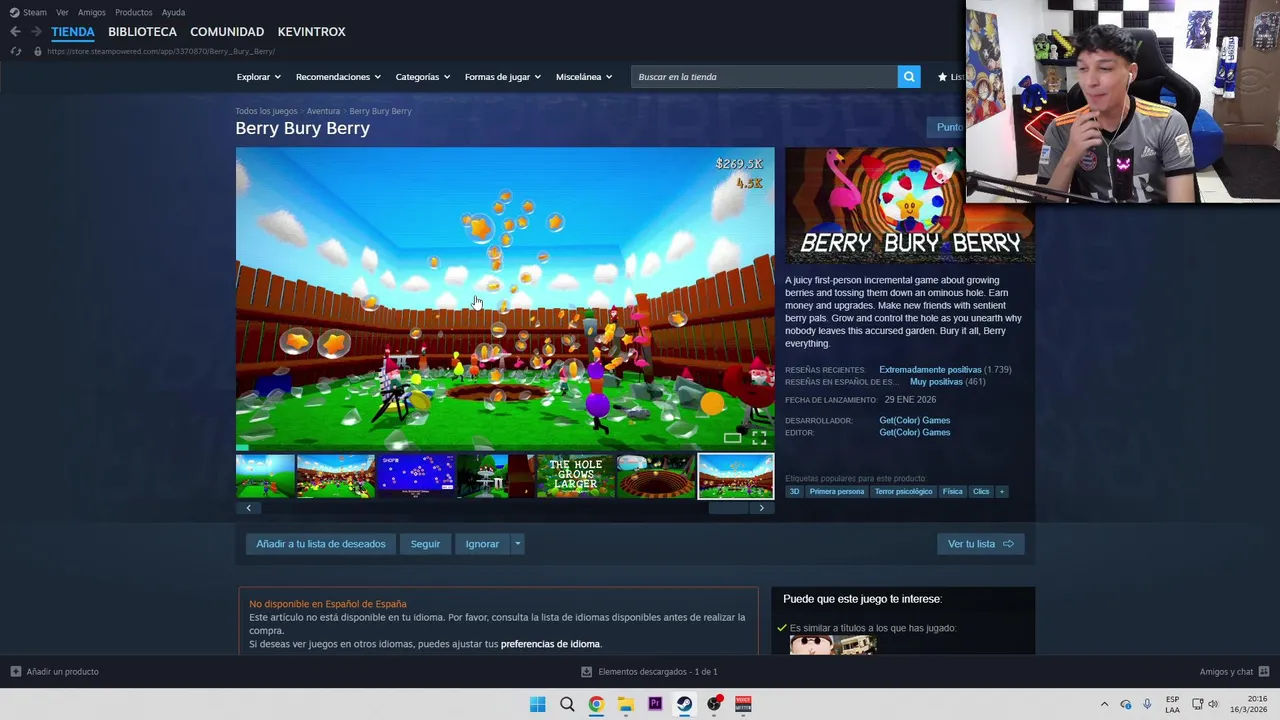Click the plus icon next to Añadir un producto
The height and width of the screenshot is (720, 1280).
tap(15, 672)
